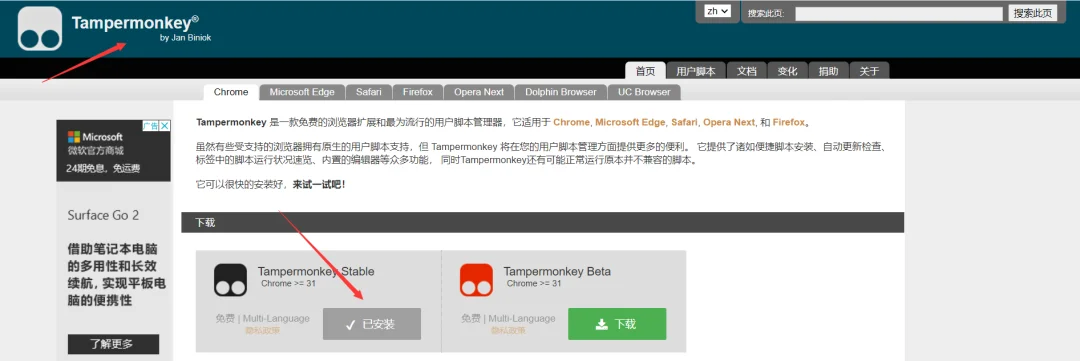The width and height of the screenshot is (1080, 361).
Task: Click the 搜索此页 search button
Action: (x=1032, y=13)
